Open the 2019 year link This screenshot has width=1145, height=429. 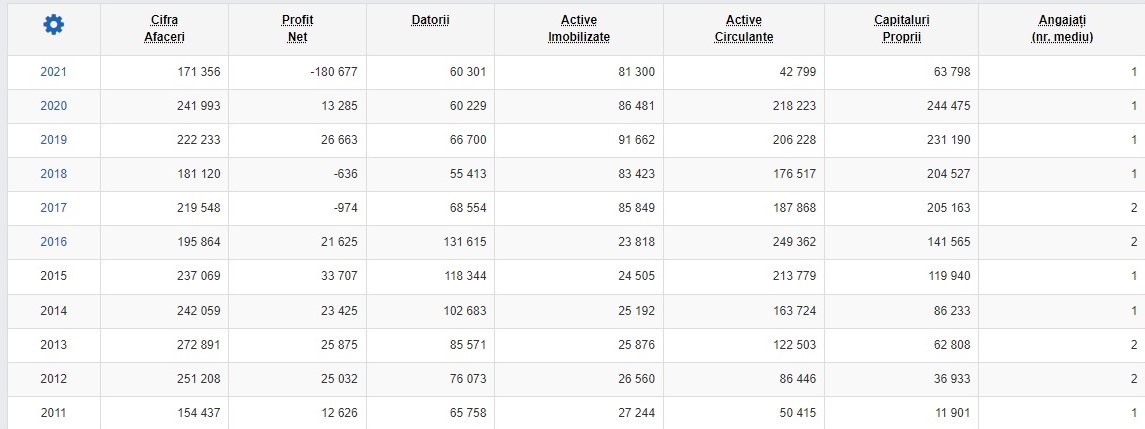click(53, 140)
